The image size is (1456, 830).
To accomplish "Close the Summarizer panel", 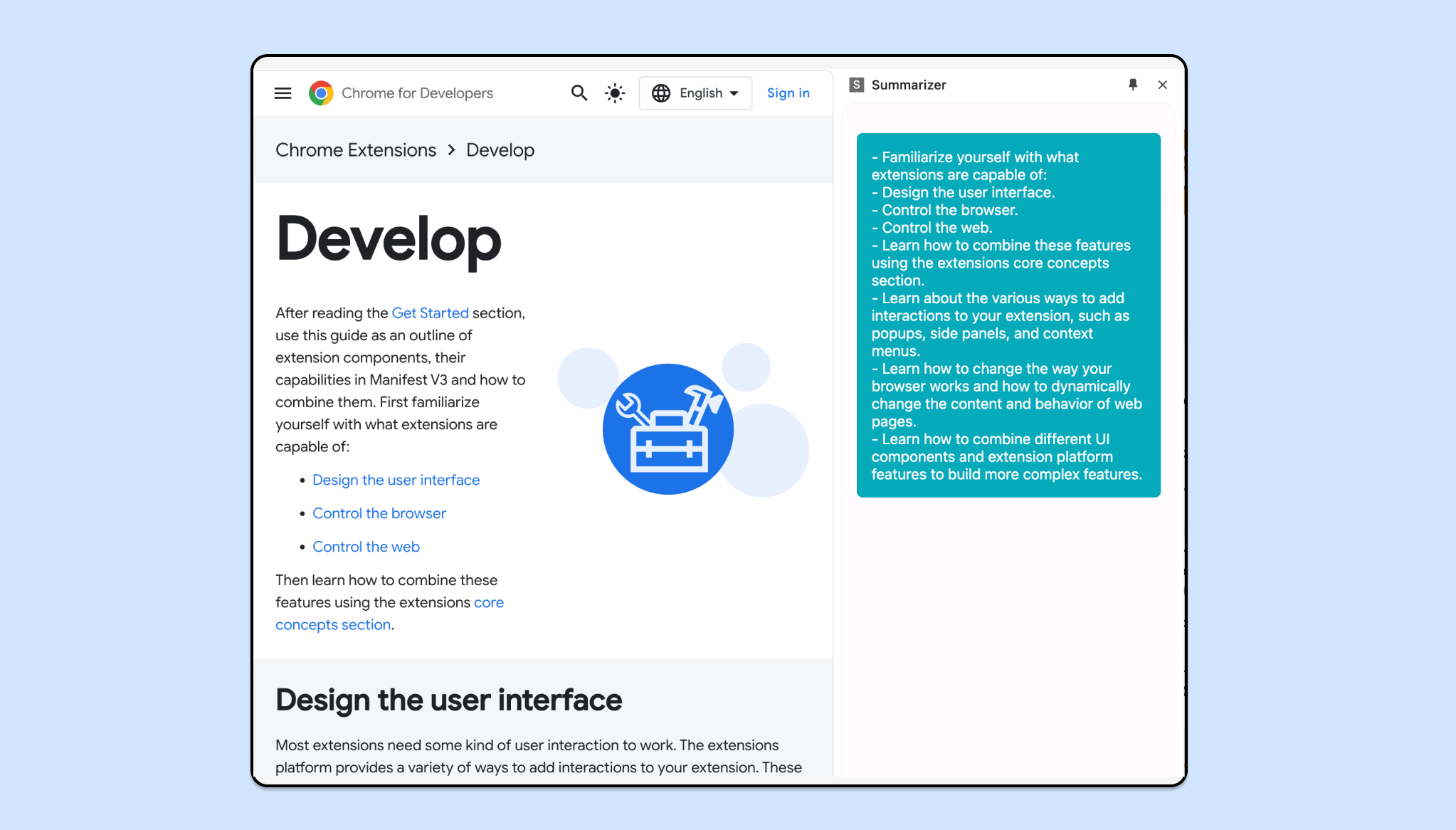I will [1162, 84].
